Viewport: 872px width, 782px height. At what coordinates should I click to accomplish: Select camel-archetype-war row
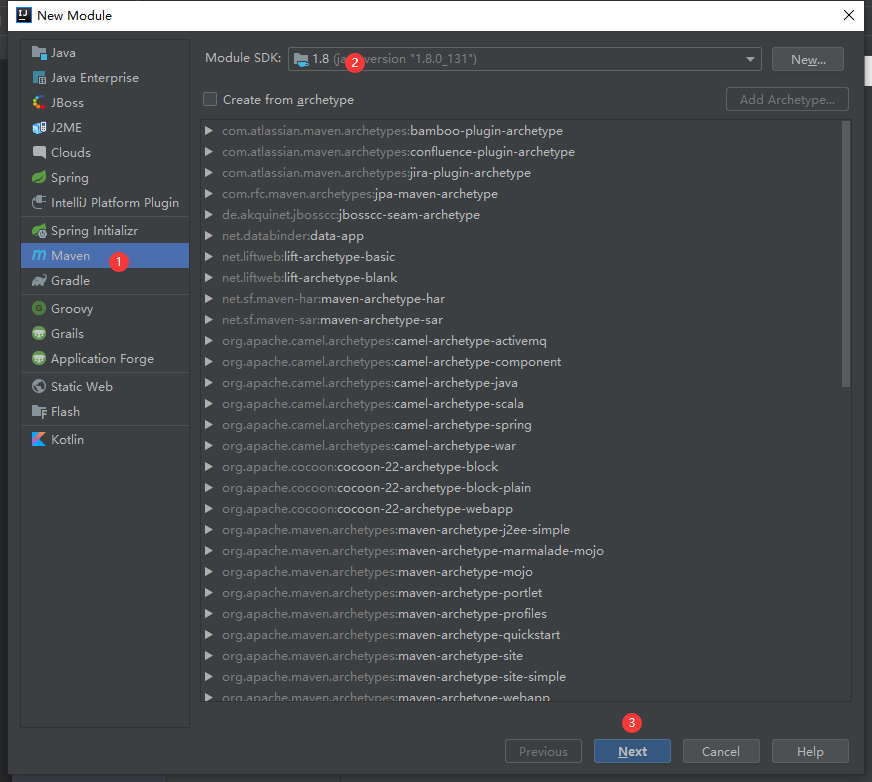tap(521, 446)
